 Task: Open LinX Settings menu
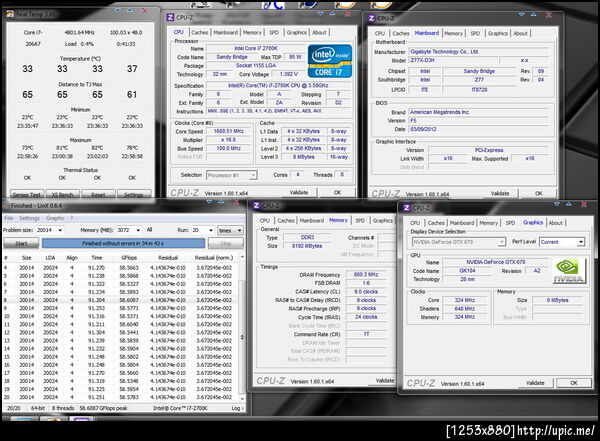29,218
